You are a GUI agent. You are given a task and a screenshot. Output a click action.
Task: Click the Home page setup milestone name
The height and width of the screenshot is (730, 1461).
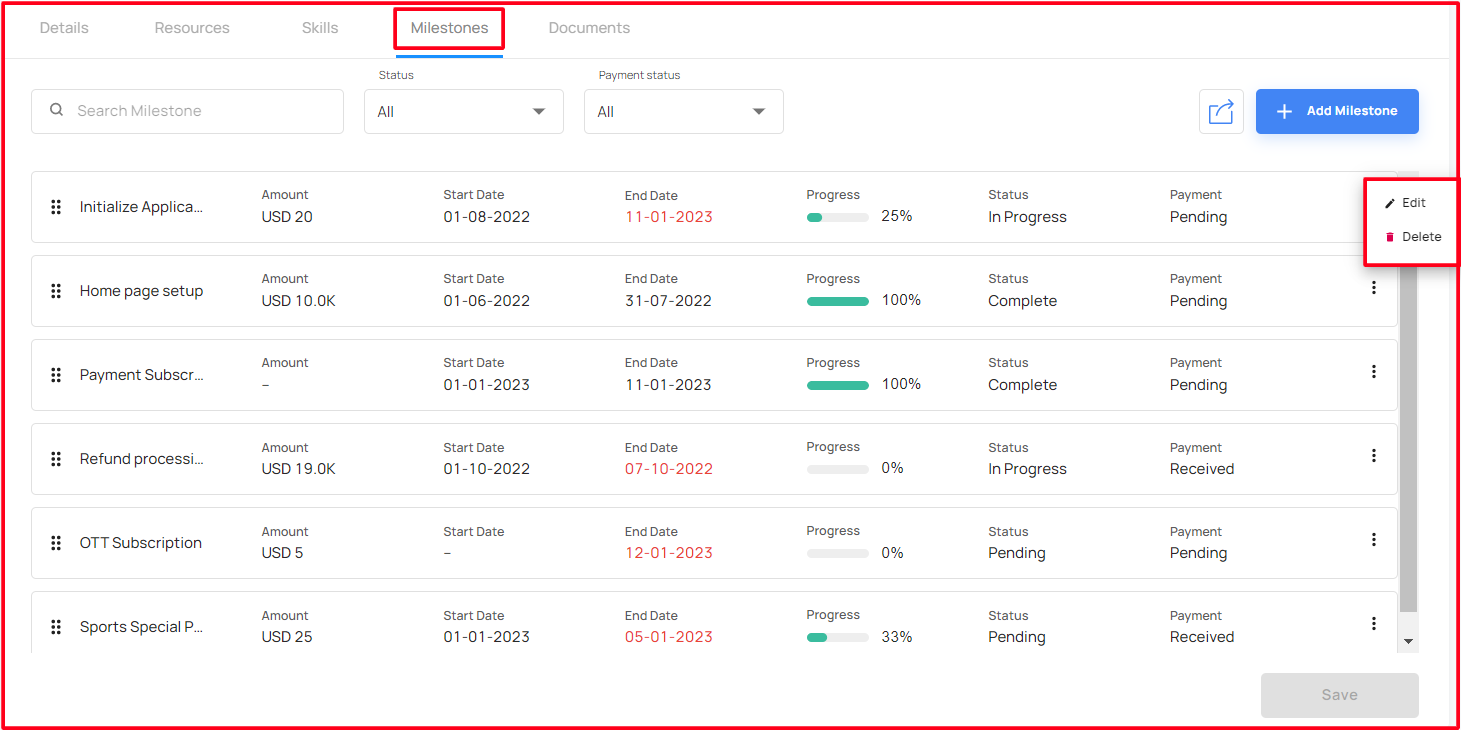(142, 291)
